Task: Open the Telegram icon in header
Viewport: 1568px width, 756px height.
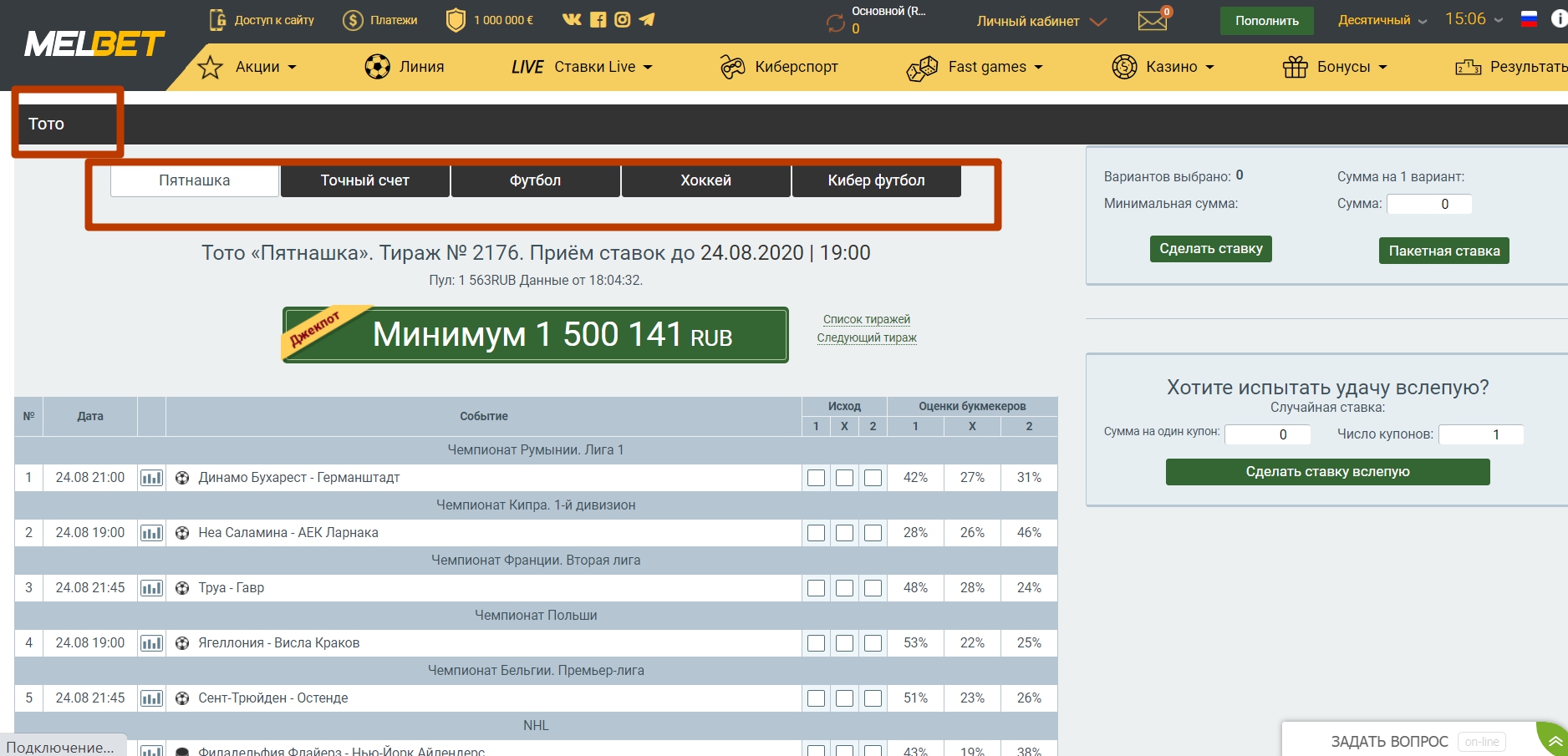Action: coord(647,19)
